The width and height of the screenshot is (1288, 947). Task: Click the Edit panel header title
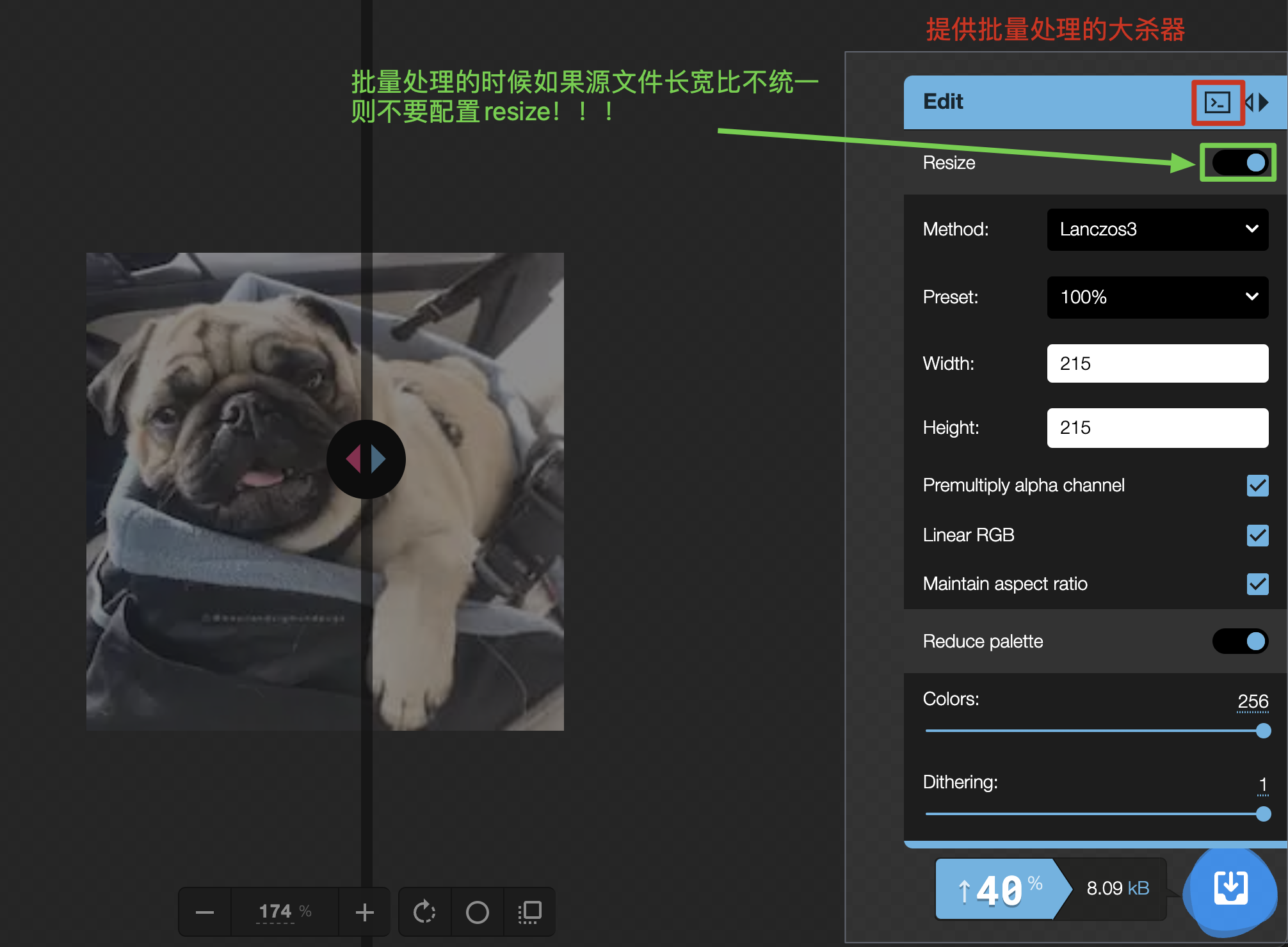coord(943,102)
